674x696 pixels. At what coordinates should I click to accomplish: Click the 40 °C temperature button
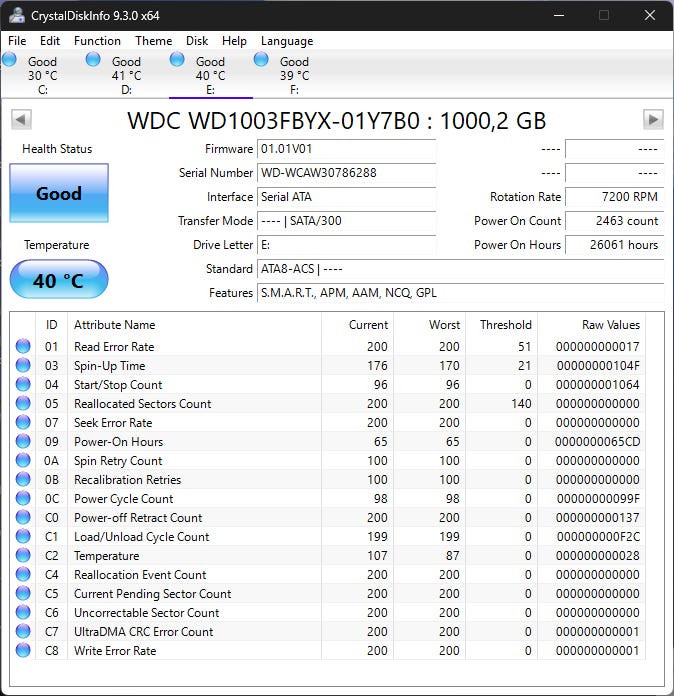(x=58, y=281)
